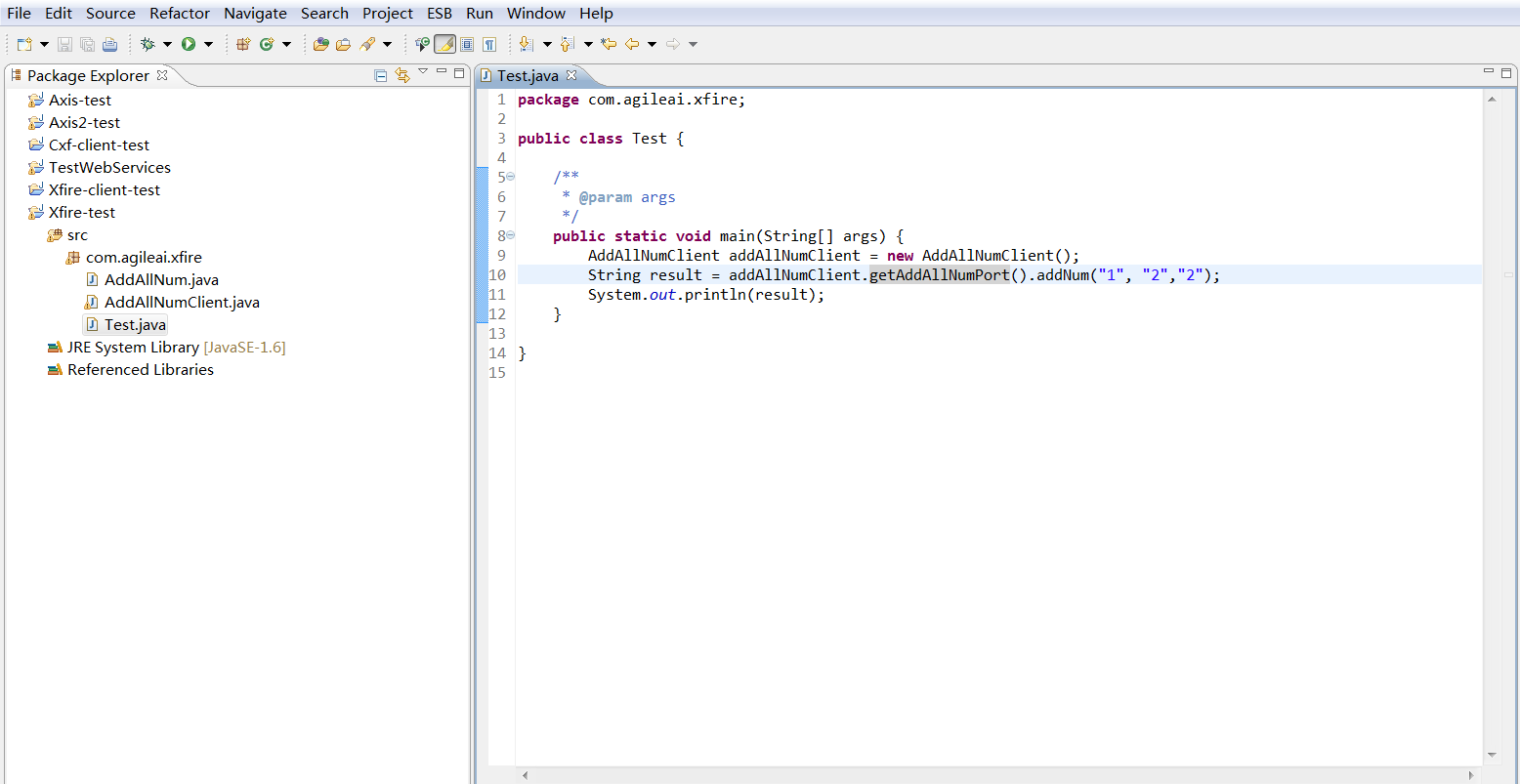The width and height of the screenshot is (1520, 784).
Task: Click the Print icon in toolbar
Action: [109, 44]
